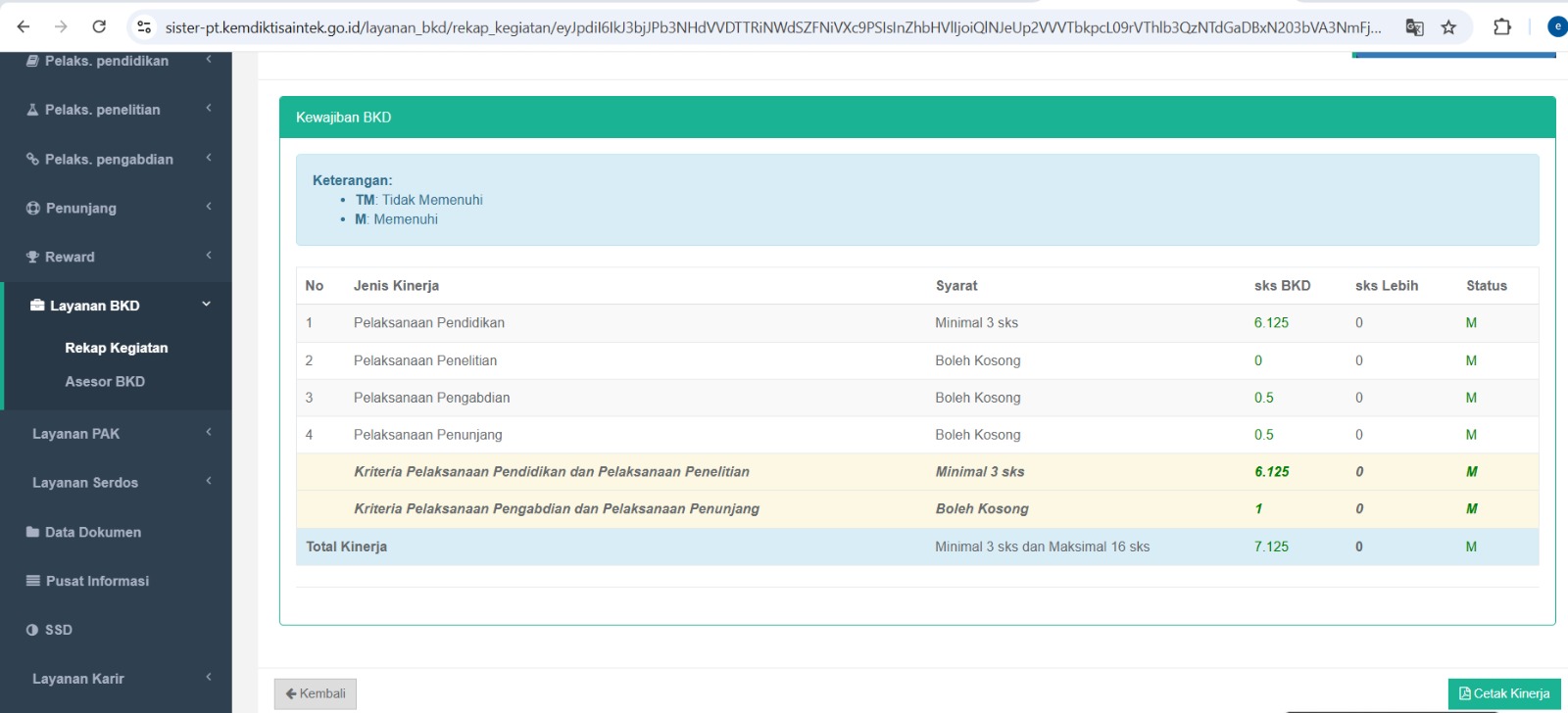This screenshot has width=1568, height=713.
Task: Expand the Pelaks. pengabdian menu chevron
Action: 209,158
